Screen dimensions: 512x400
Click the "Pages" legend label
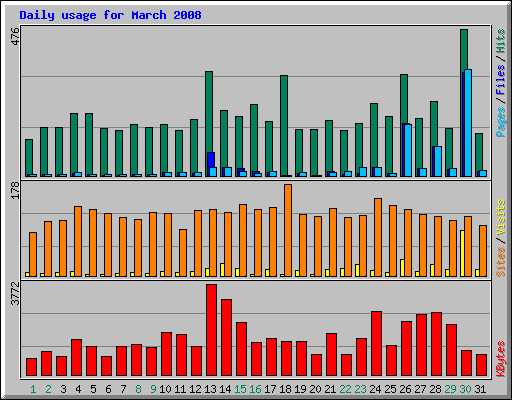500,122
